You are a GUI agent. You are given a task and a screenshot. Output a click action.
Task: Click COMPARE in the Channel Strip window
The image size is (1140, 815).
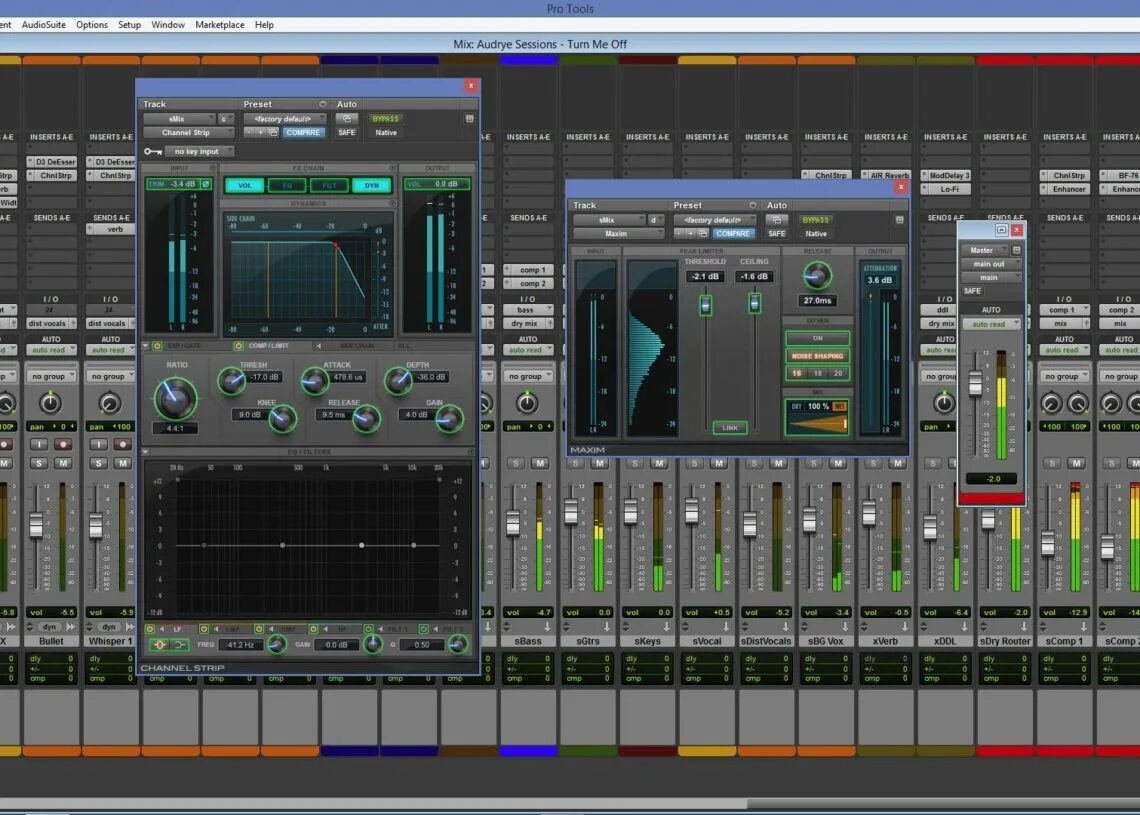(303, 132)
